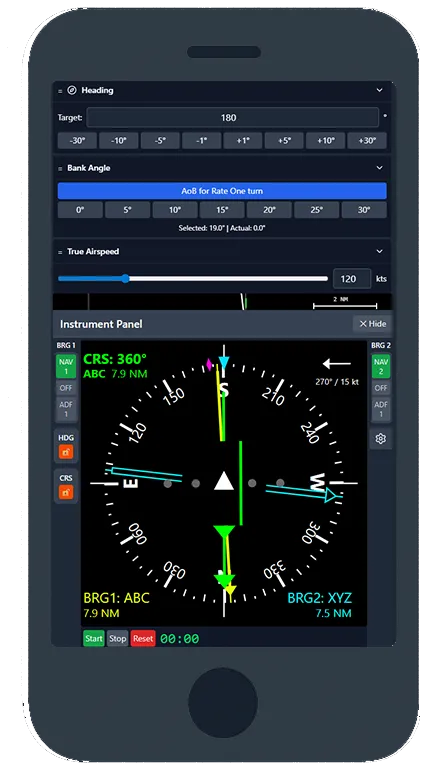Start the timer
Viewport: 436px width, 772px height.
(93, 639)
